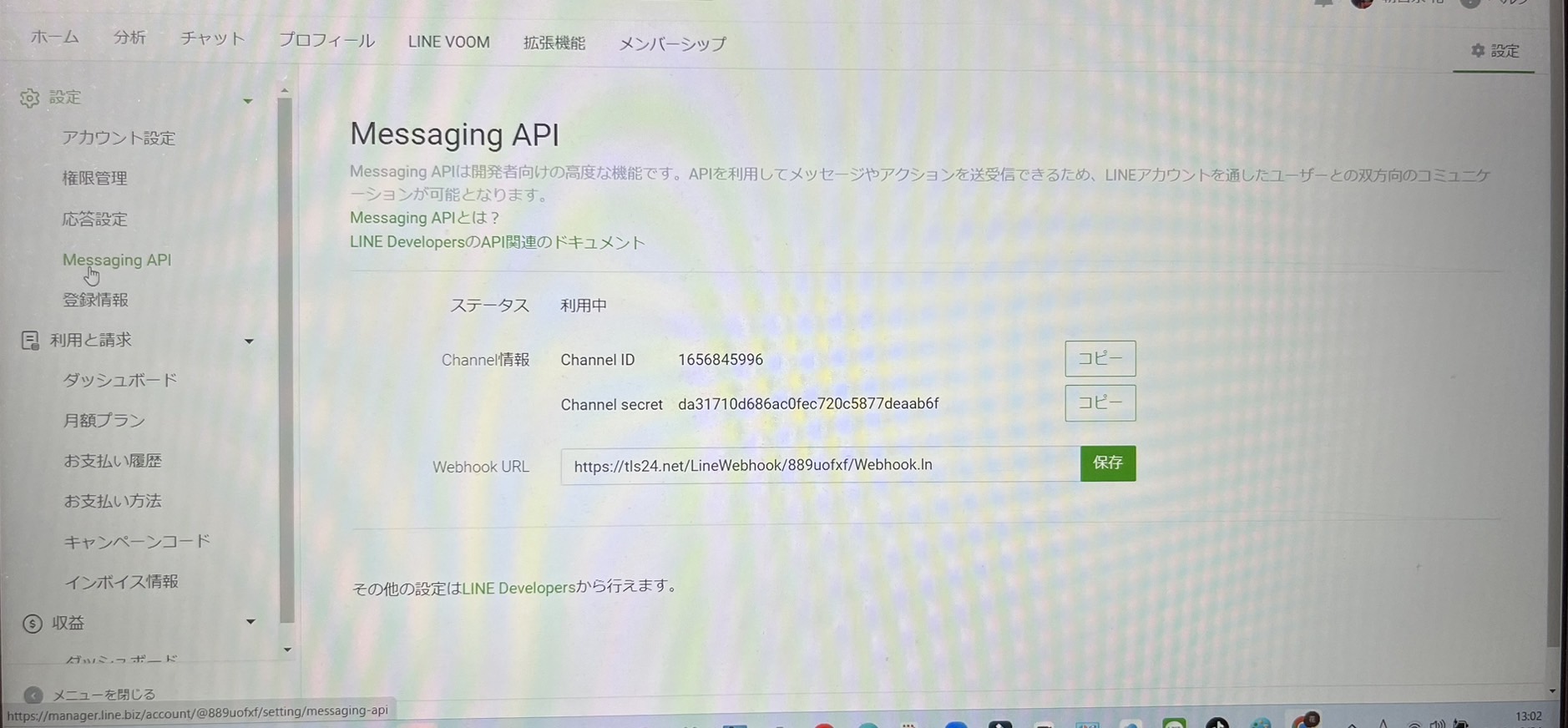Open 設定 at the top right

[x=1495, y=51]
